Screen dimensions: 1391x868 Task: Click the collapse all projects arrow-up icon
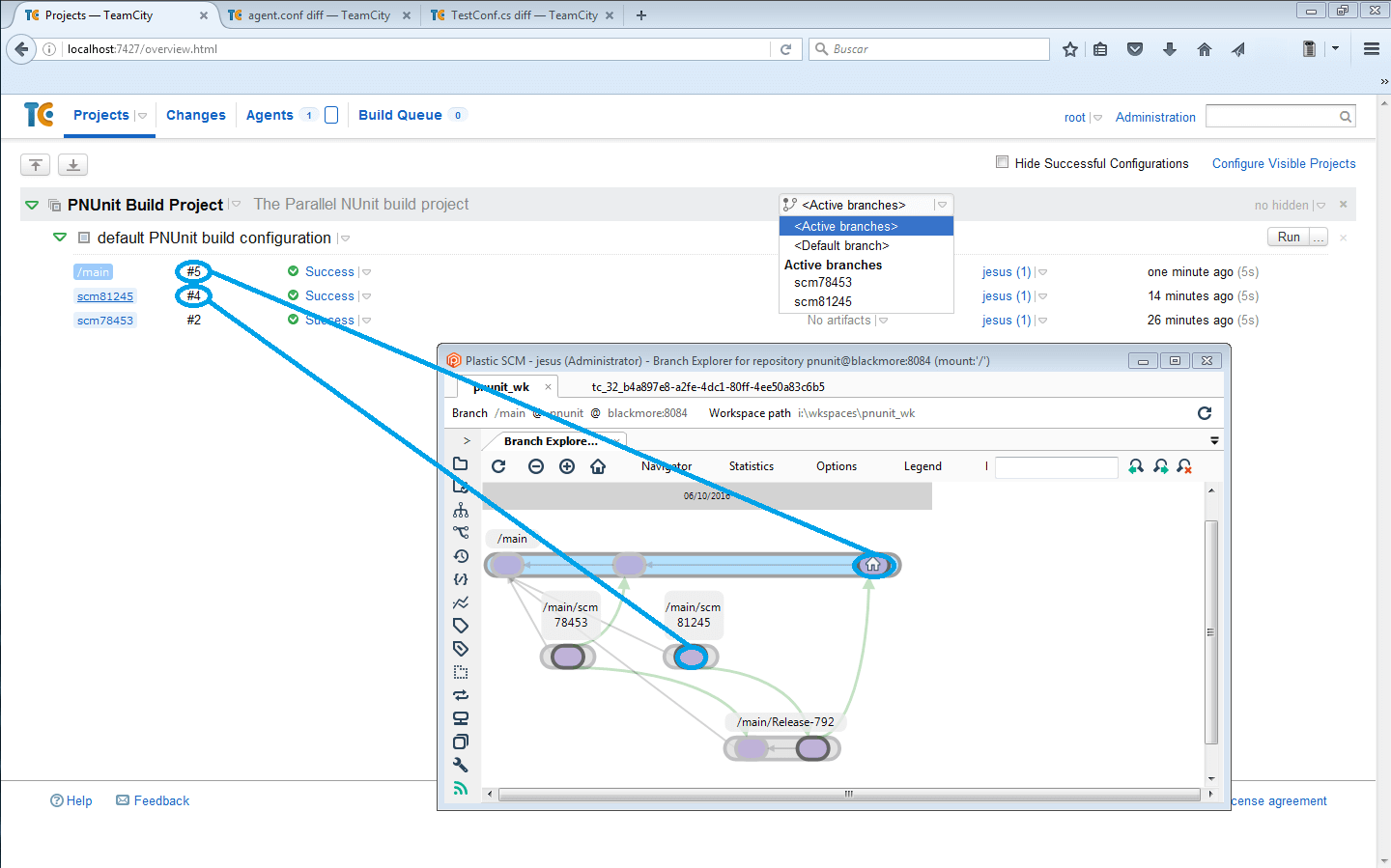[36, 165]
